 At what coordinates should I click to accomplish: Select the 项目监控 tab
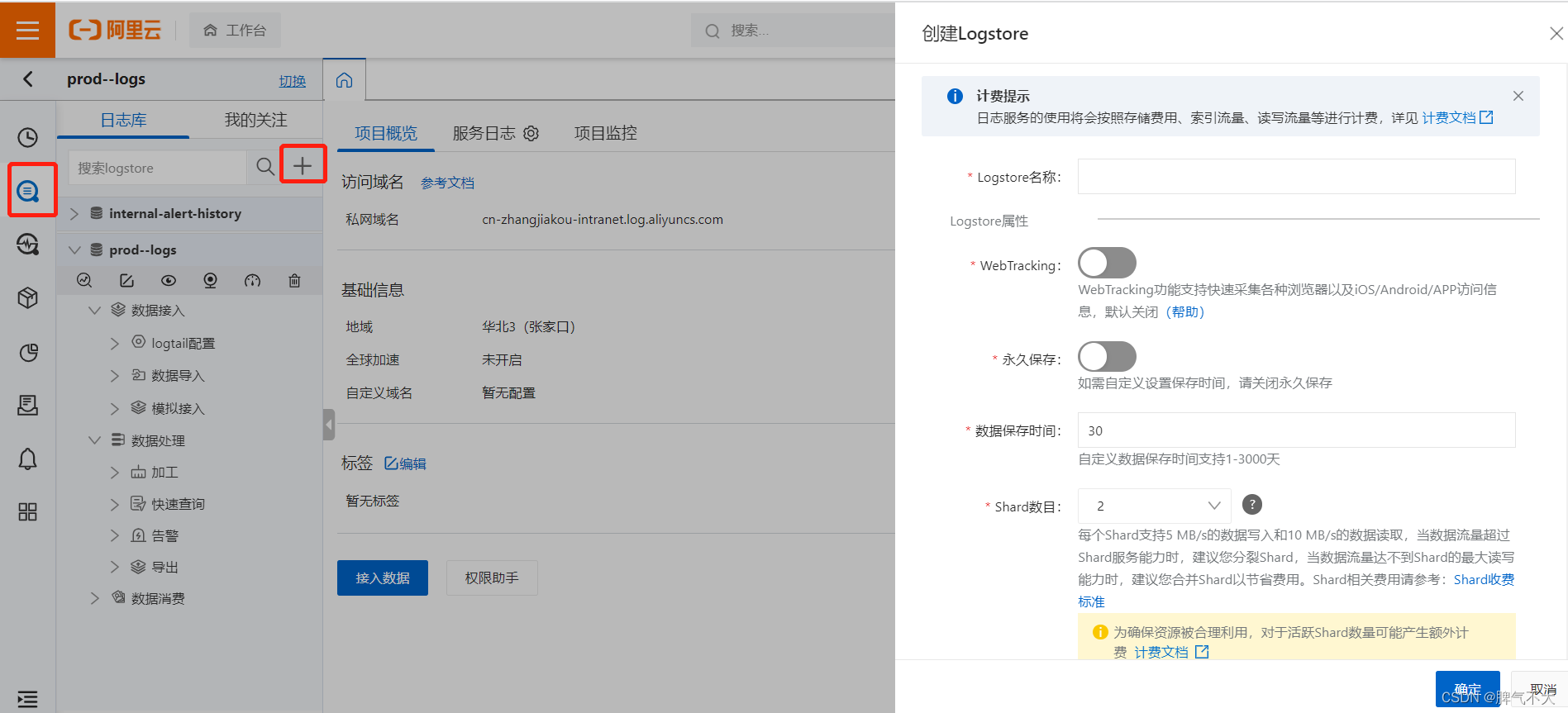606,133
